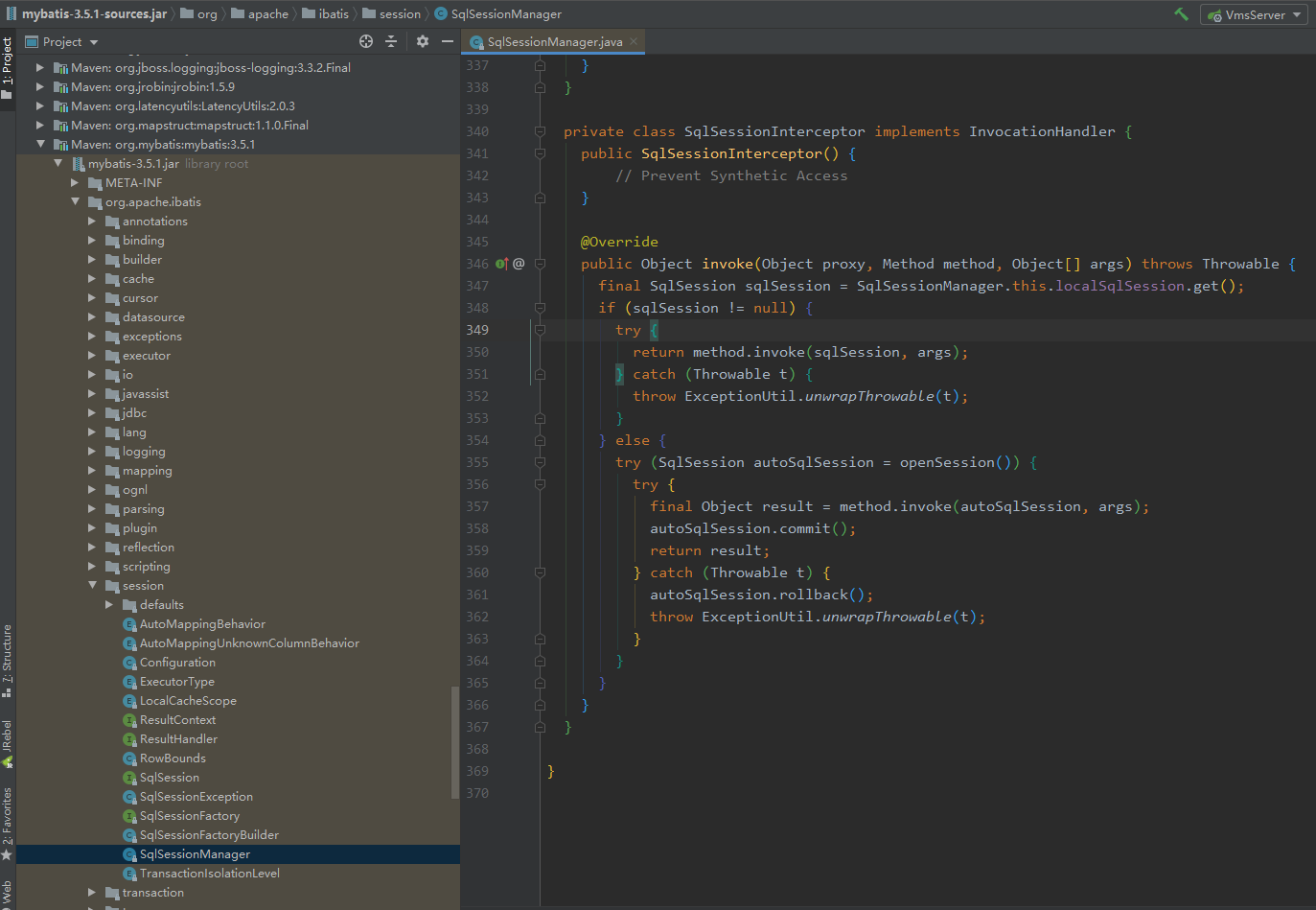1316x910 pixels.
Task: Click the mybatis-3.5.1.jar library root
Action: (x=133, y=164)
